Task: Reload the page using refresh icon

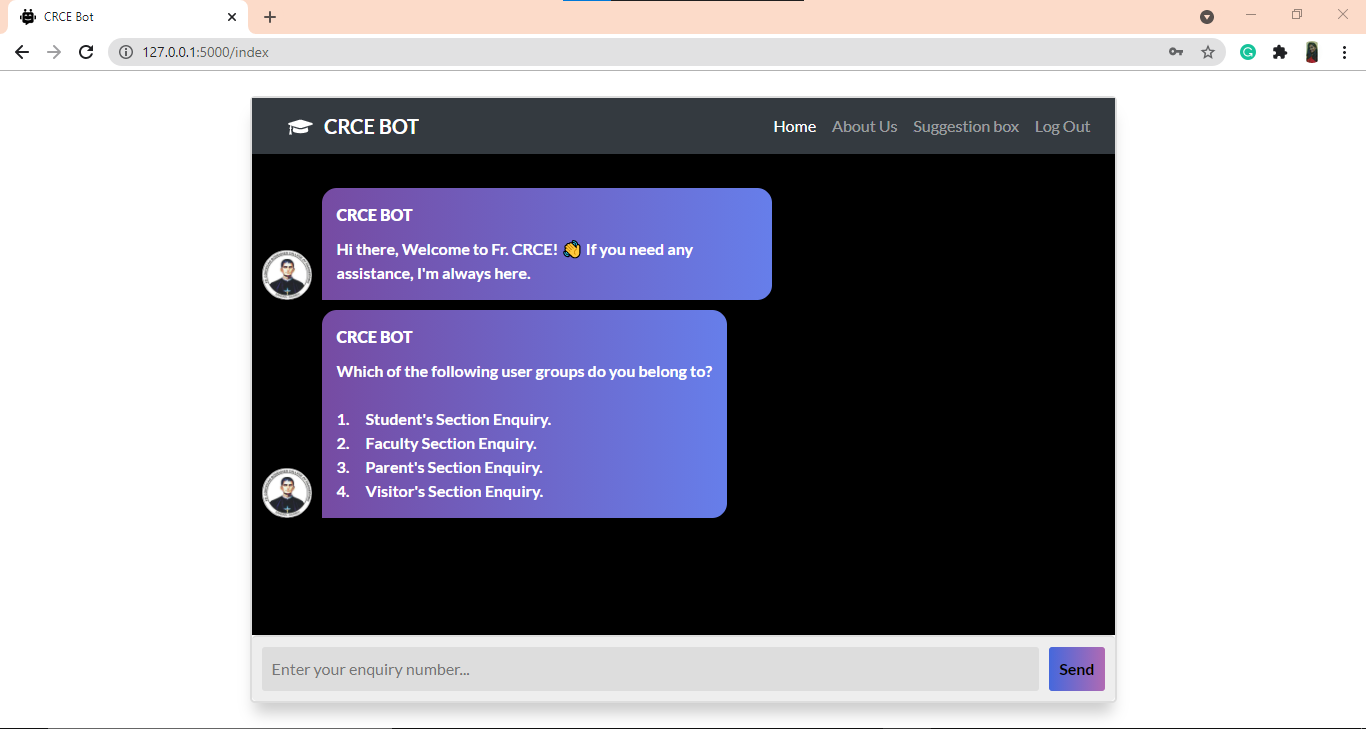Action: click(x=86, y=51)
